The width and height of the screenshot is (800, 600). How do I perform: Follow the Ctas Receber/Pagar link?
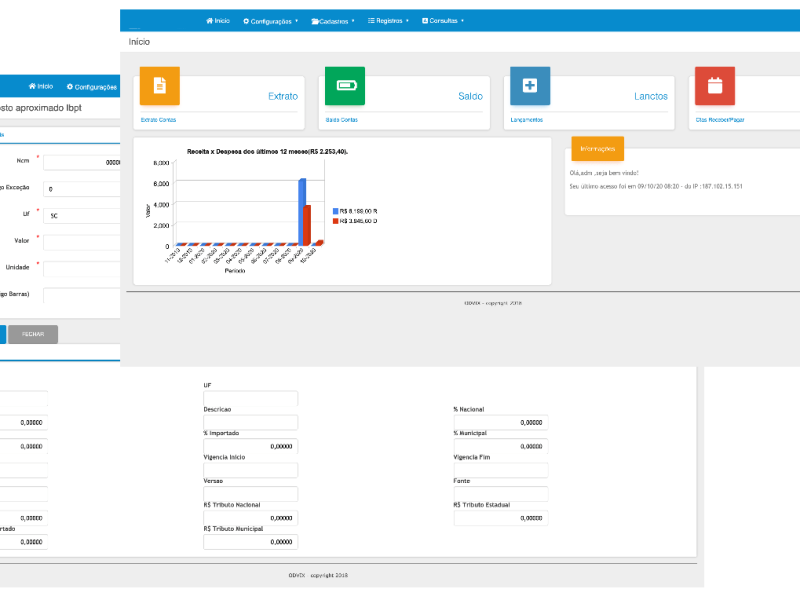720,120
